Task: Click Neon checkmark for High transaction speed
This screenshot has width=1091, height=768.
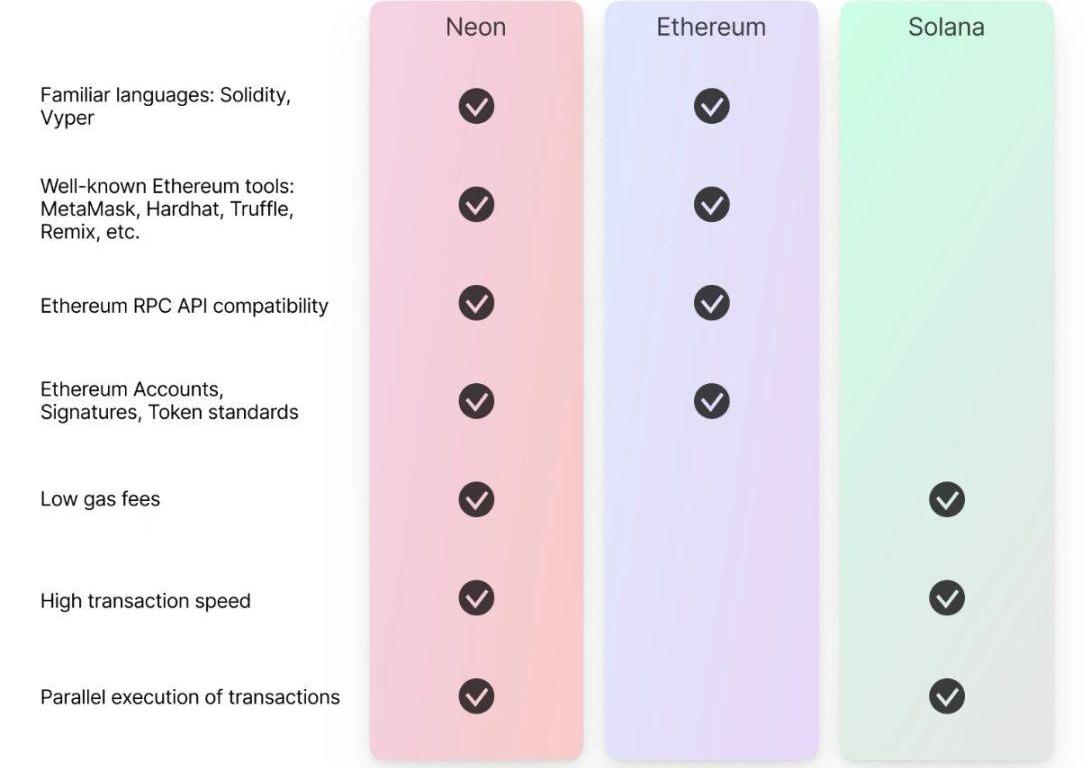Action: 476,598
